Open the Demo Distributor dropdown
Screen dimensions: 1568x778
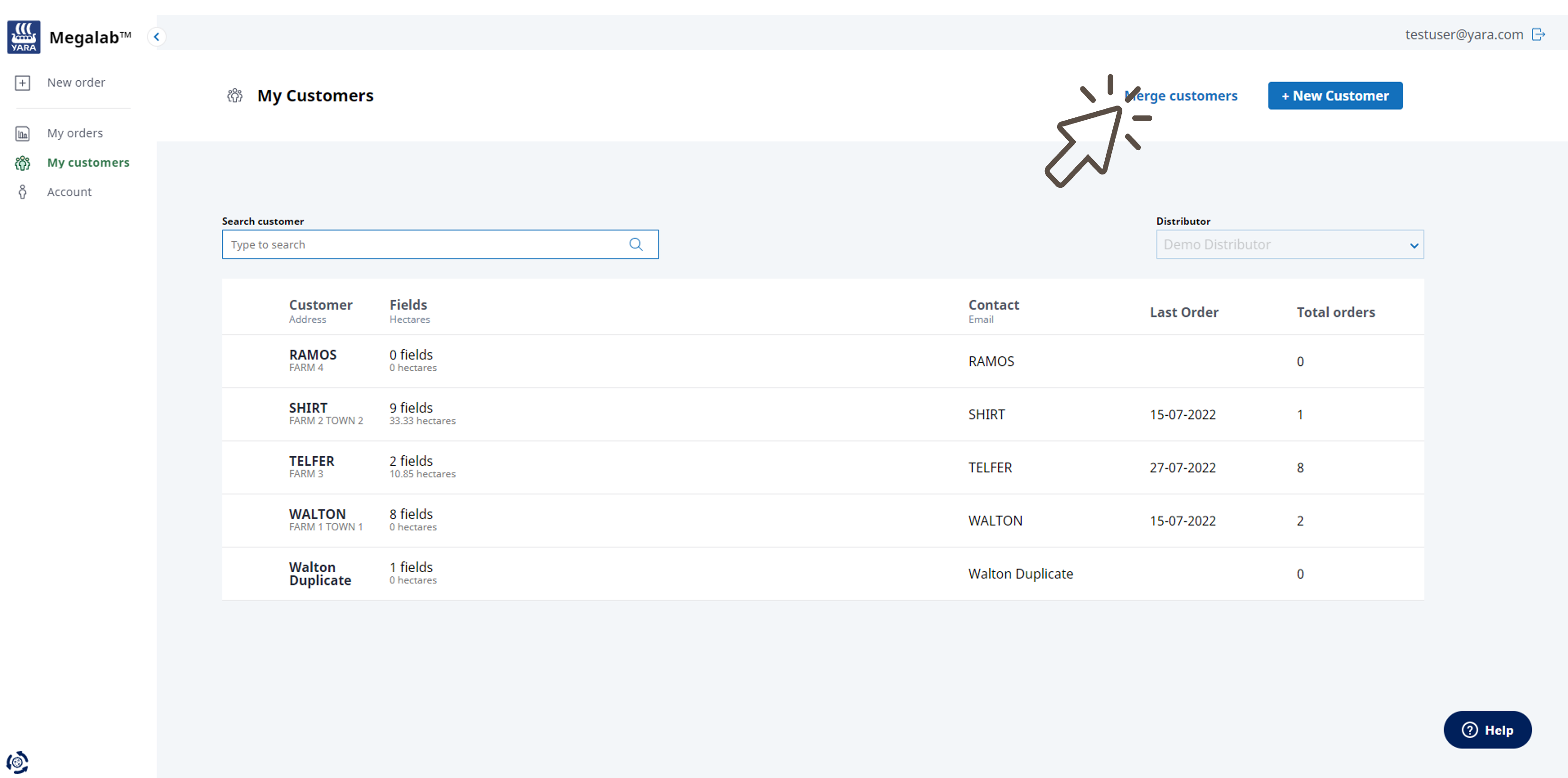(1278, 244)
